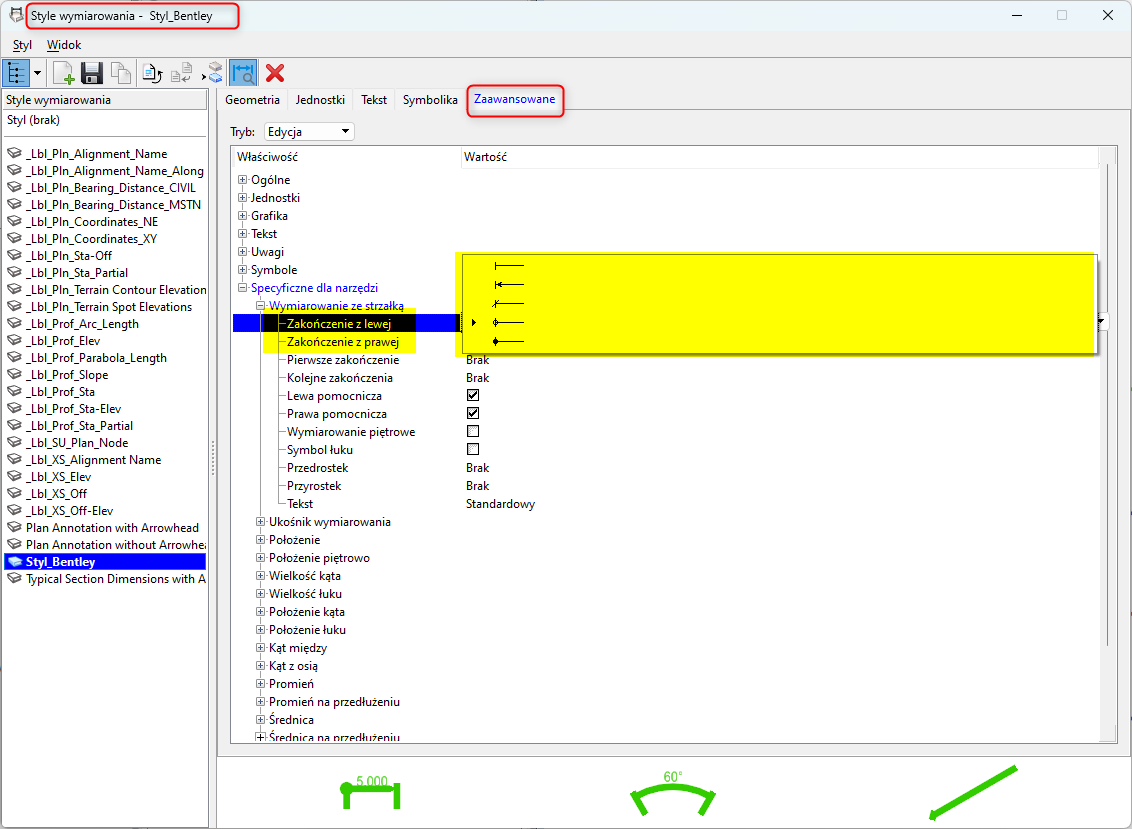Viewport: 1132px width, 829px height.
Task: Select the _Lbl_Prof_Slope style in list
Action: click(x=67, y=375)
